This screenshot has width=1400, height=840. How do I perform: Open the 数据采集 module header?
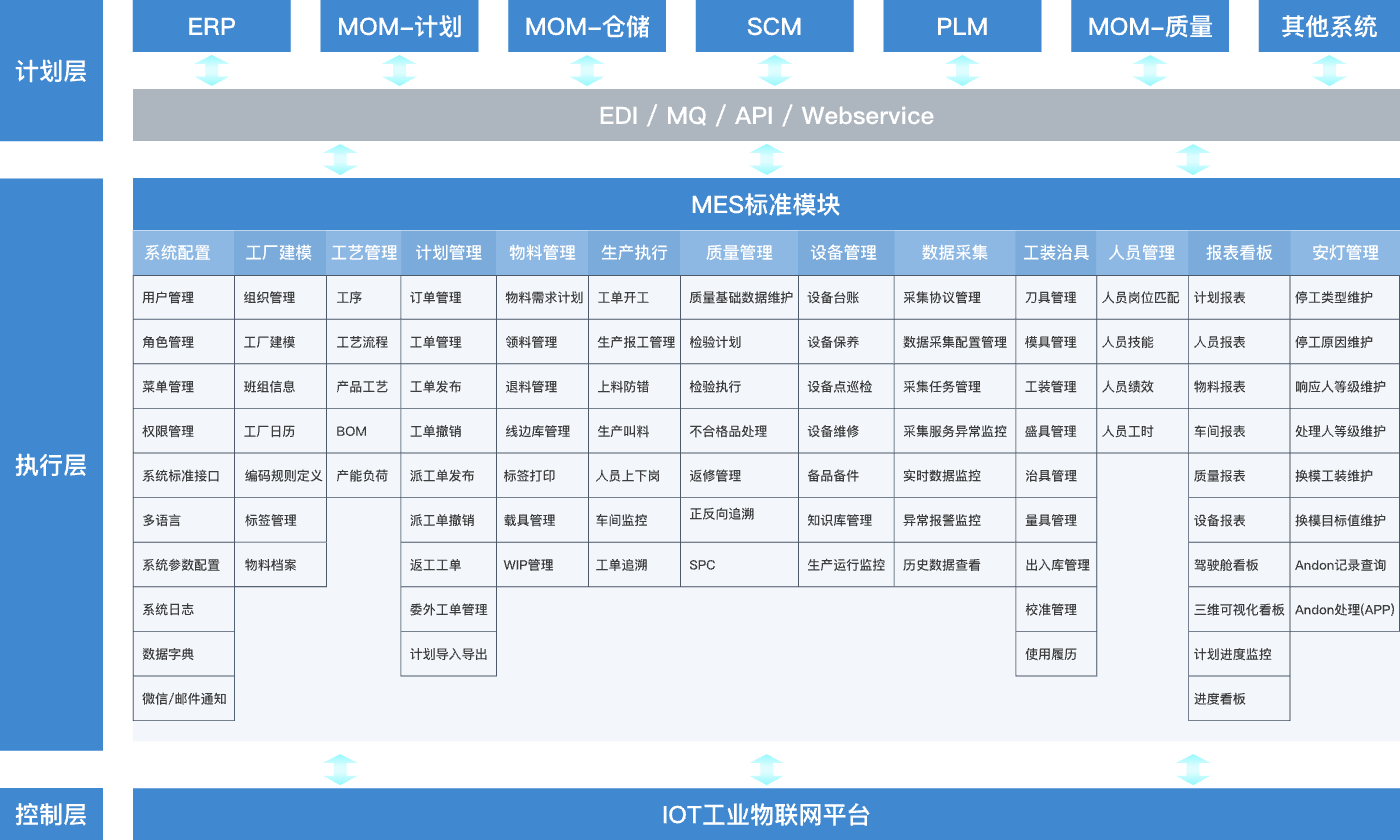pos(955,253)
